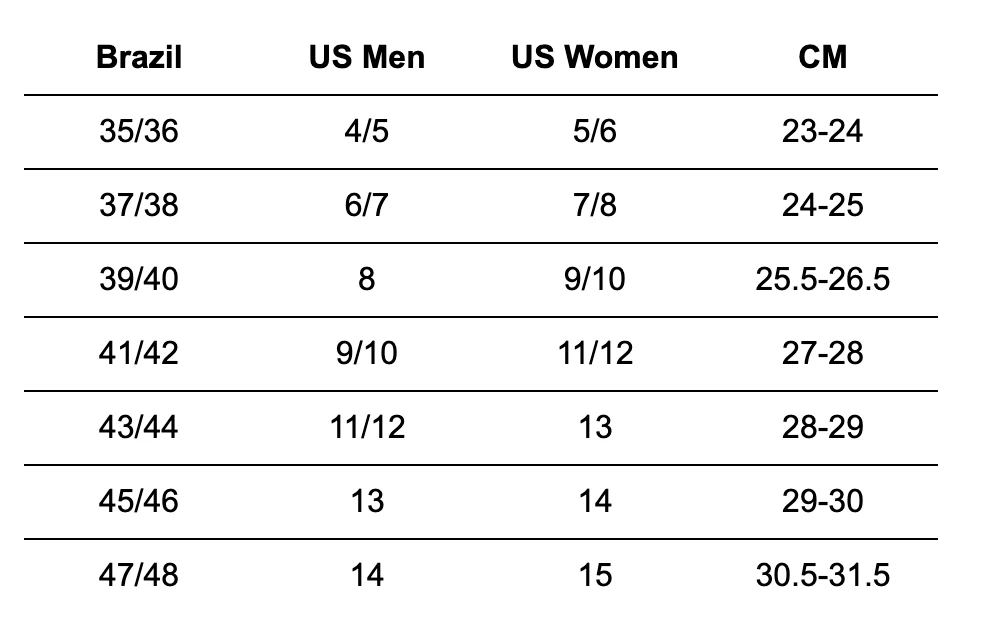Click the 28-29 CM cell
The width and height of the screenshot is (986, 642).
[822, 427]
